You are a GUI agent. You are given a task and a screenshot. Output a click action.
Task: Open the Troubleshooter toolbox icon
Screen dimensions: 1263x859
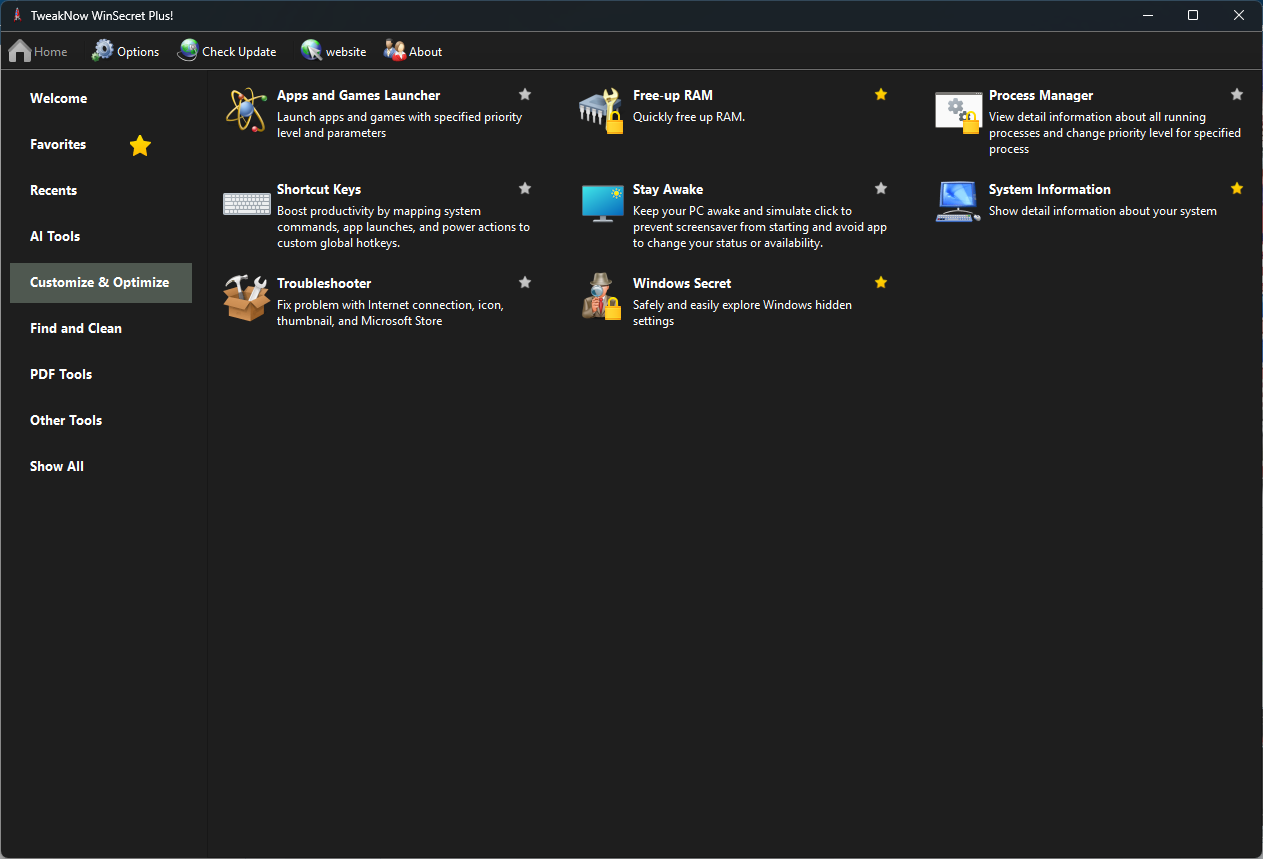coord(245,297)
